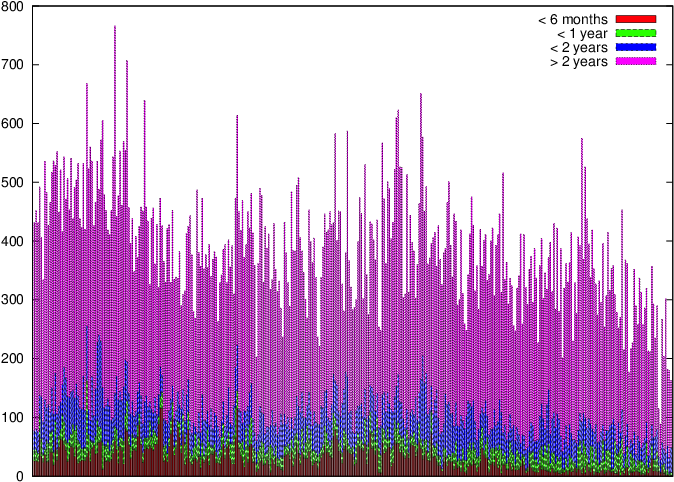Click the red legend color swatch
The height and width of the screenshot is (482, 674).
(x=635, y=19)
